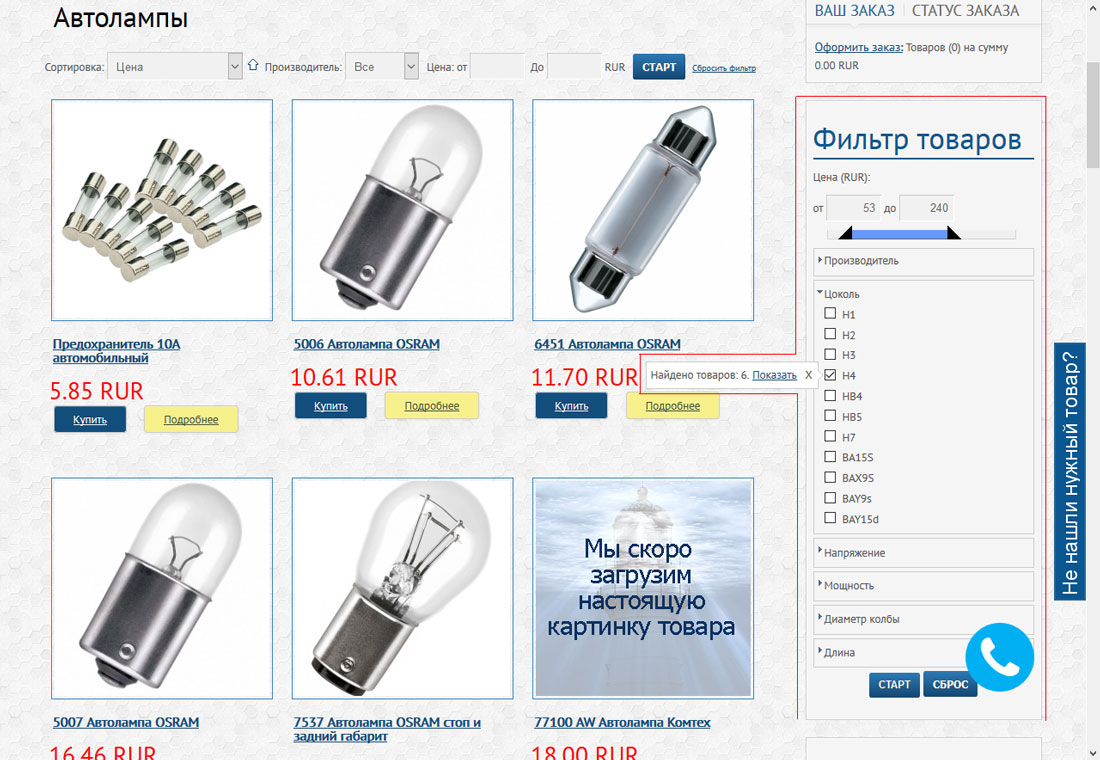Screen dimensions: 1100x760
Task: Open the placeholder image for 77100 AW
Action: tap(643, 588)
